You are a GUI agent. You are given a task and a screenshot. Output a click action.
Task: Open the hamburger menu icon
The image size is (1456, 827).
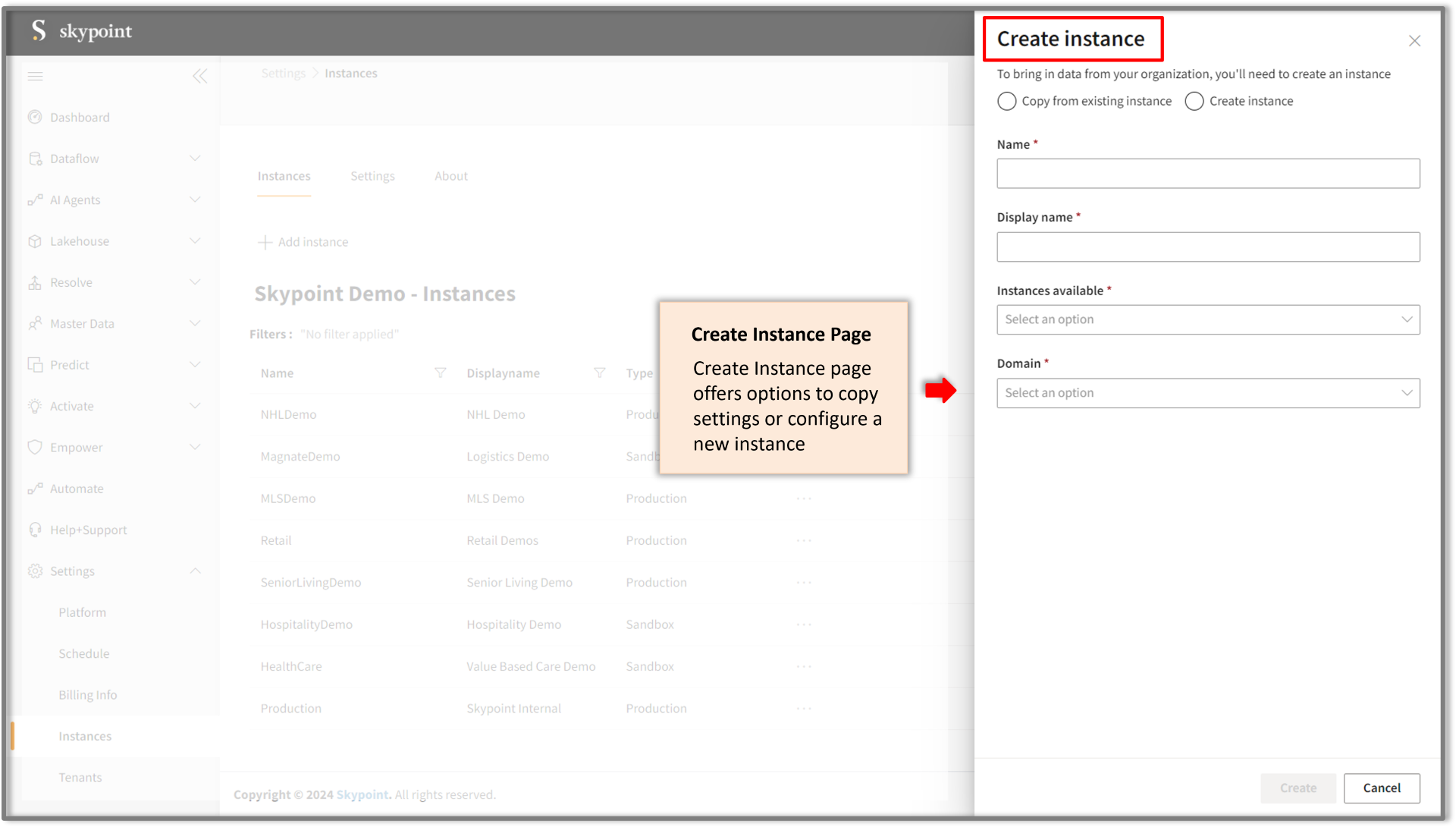[x=35, y=76]
